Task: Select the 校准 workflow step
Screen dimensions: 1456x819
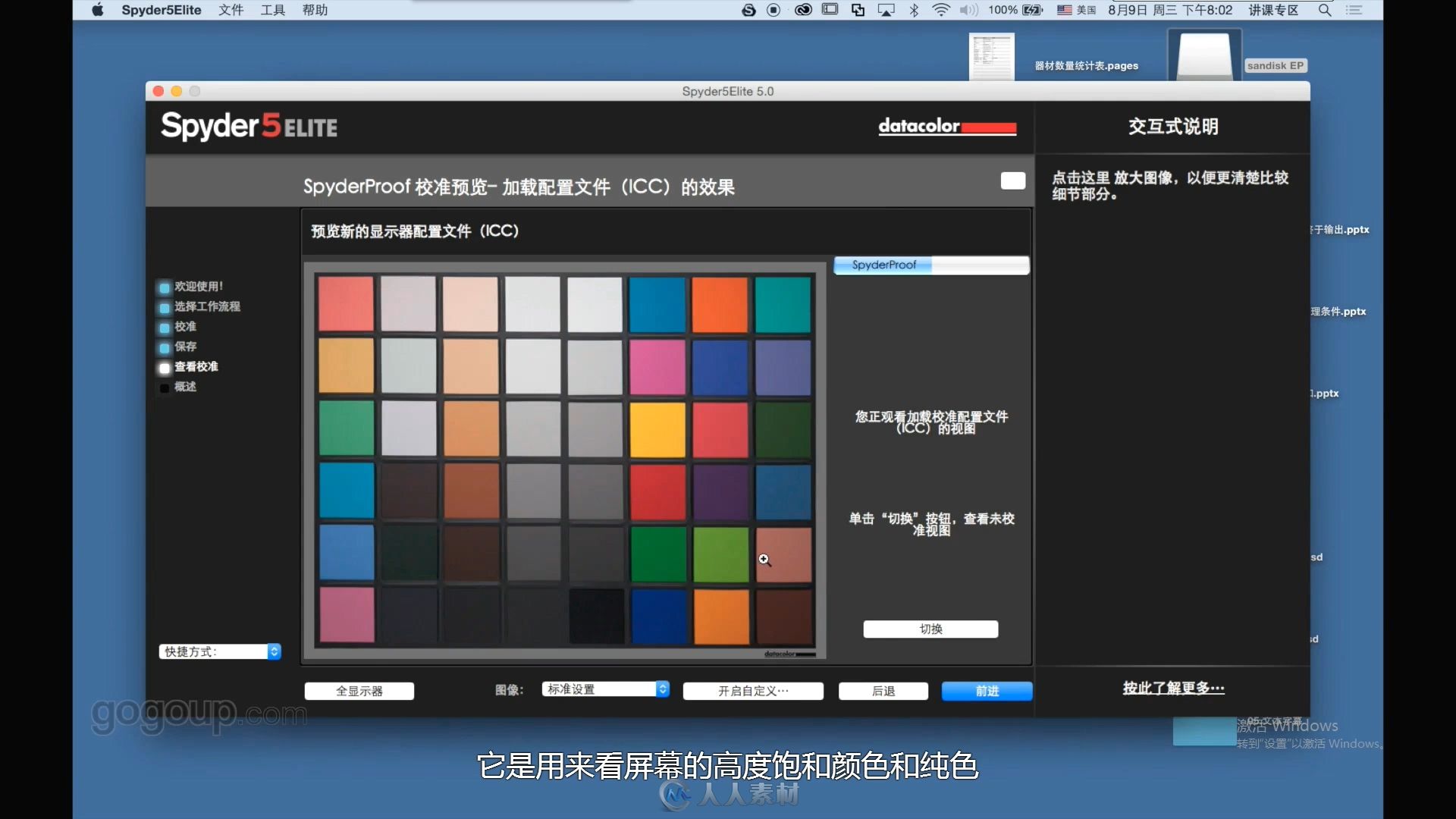Action: [x=185, y=327]
